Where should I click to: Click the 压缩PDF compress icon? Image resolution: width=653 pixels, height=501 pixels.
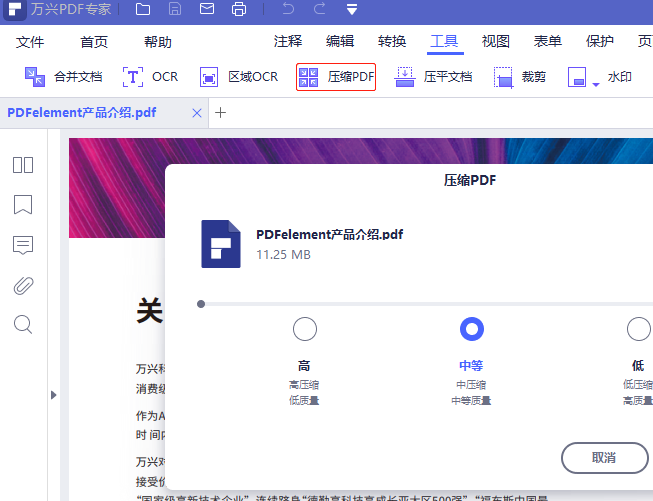click(309, 77)
